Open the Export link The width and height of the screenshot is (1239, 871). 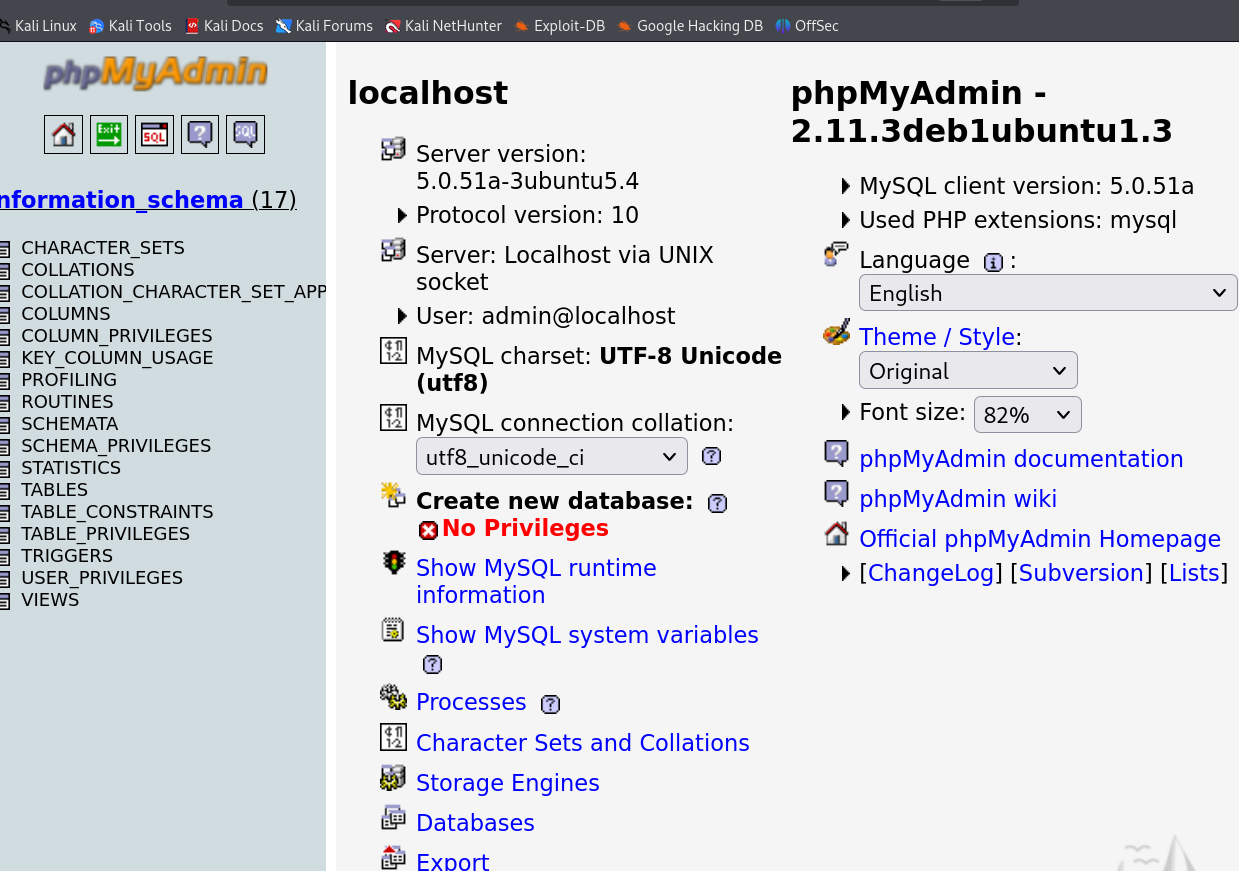453,862
